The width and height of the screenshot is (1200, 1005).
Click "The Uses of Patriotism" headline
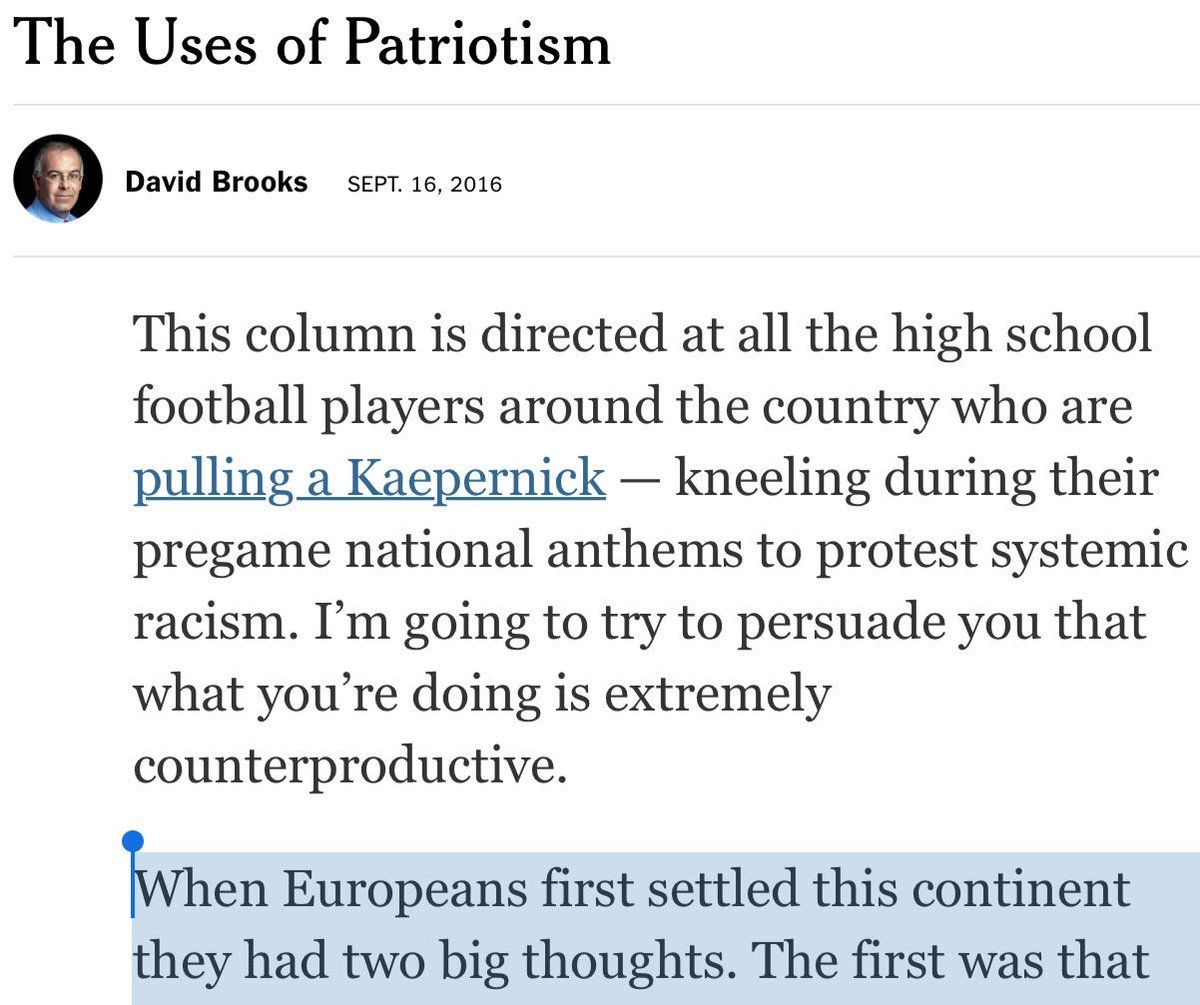tap(313, 45)
